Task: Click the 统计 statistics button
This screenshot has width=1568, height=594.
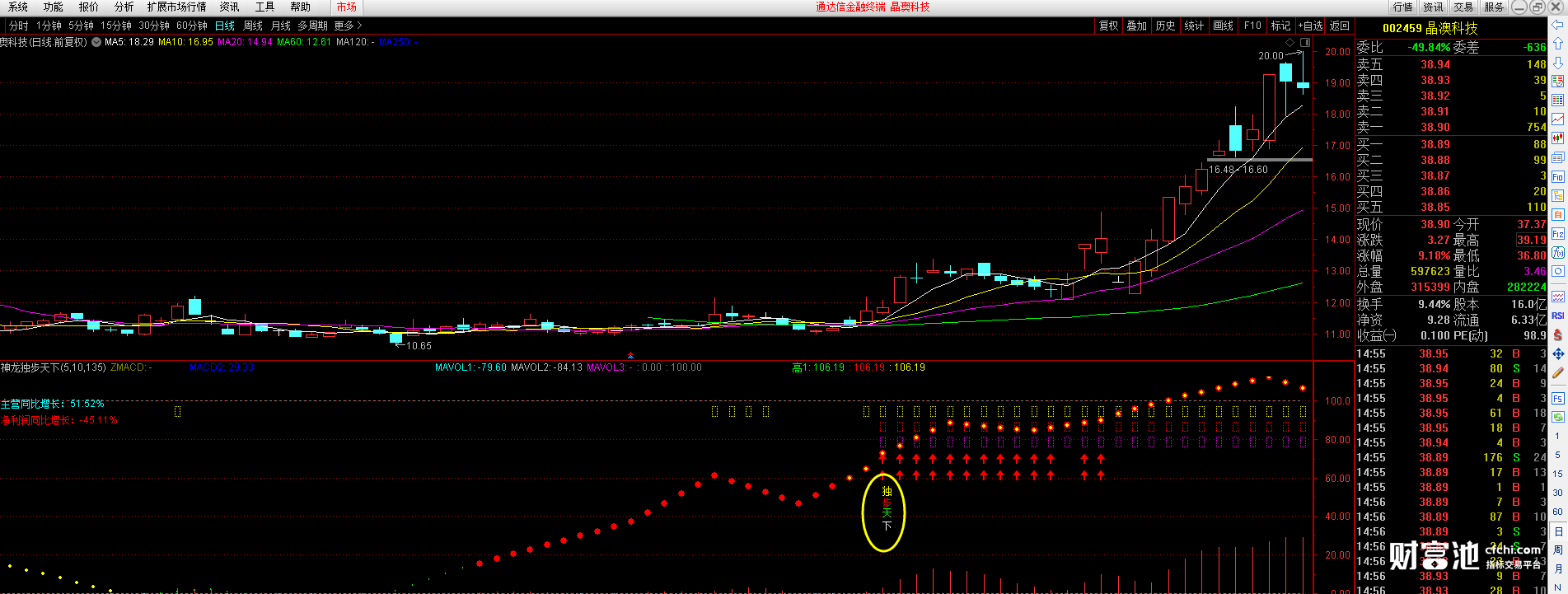Action: 1194,26
